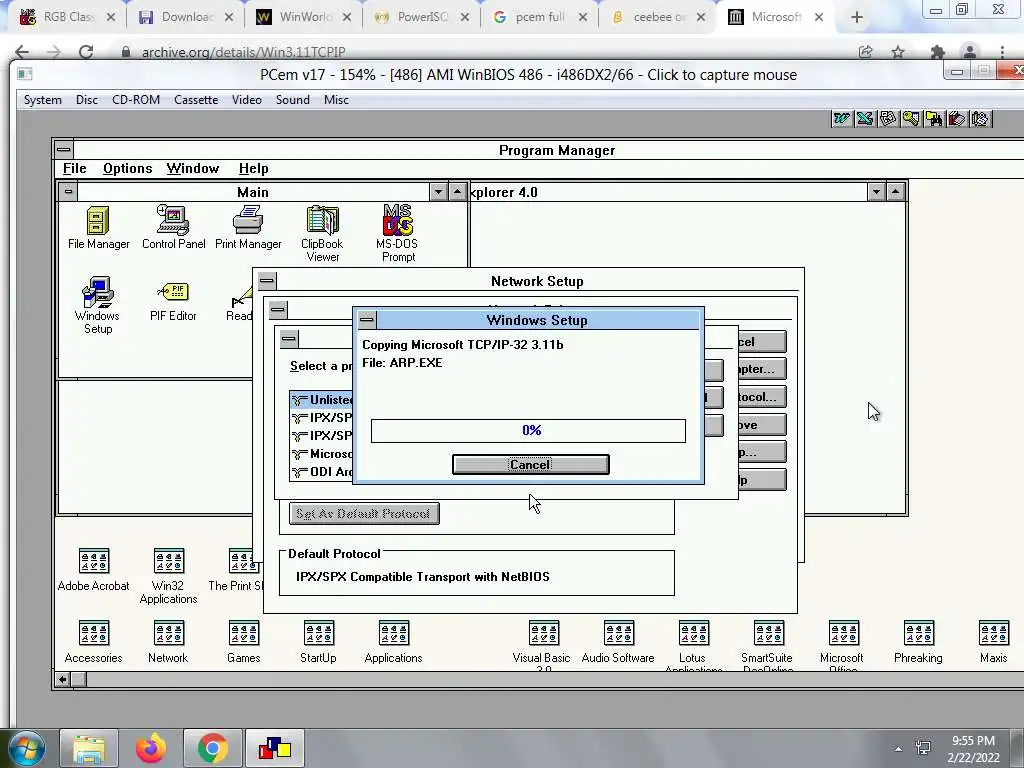Open Program Manager File menu
Screen dimensions: 1024x768
pyautogui.click(x=74, y=168)
